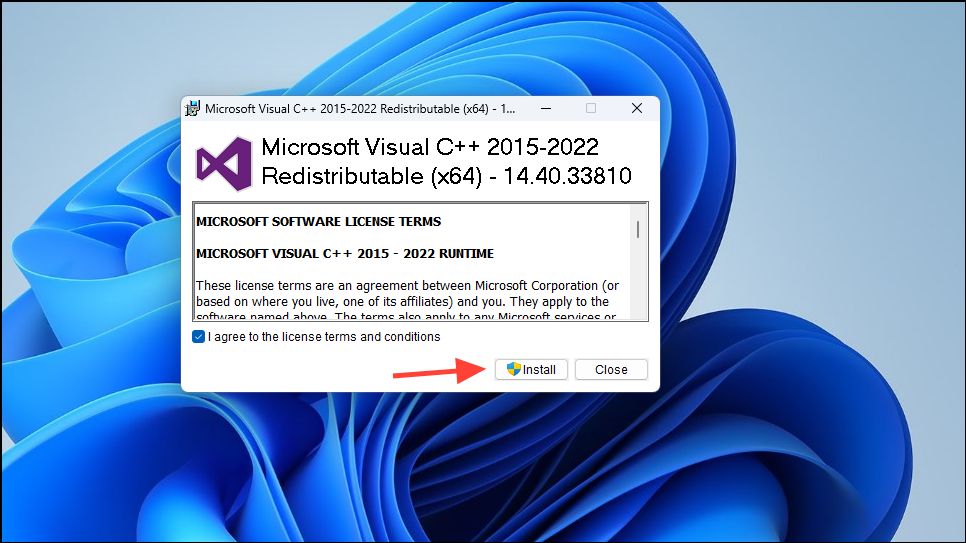The width and height of the screenshot is (966, 543).
Task: Click the "Redistributable (x64) - 14.40.33810" heading
Action: coord(447,176)
